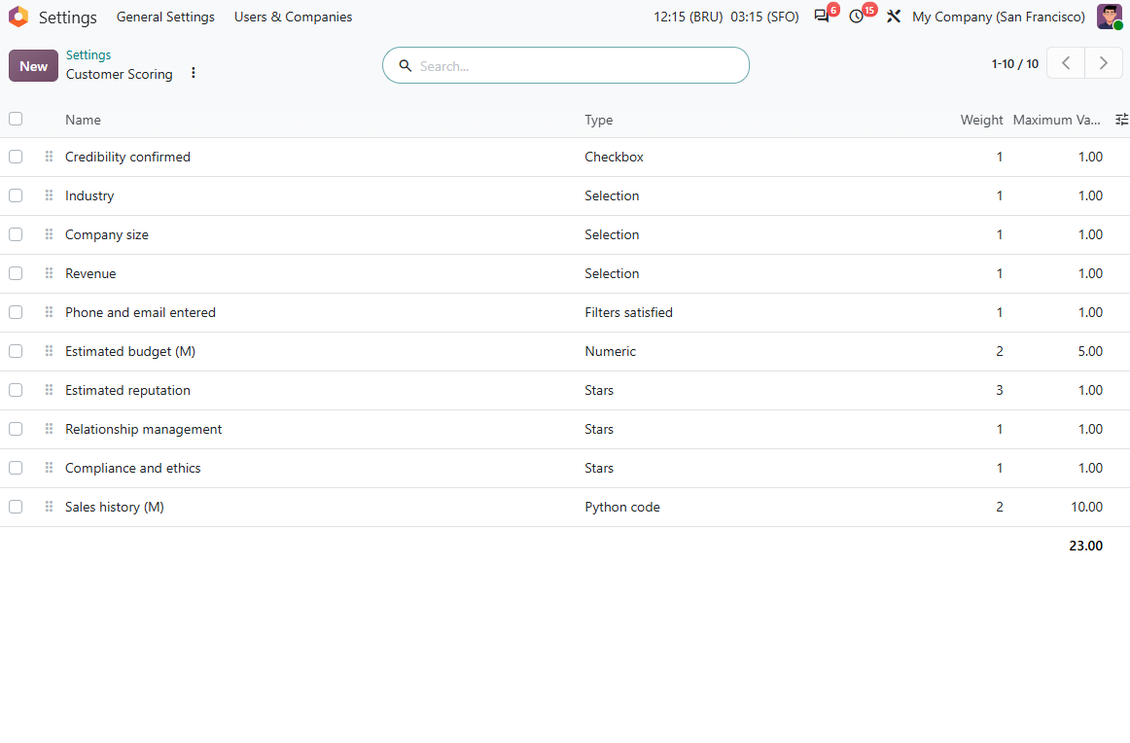Grab the drag handle for Revenue row
The height and width of the screenshot is (743, 1130).
pyautogui.click(x=49, y=273)
